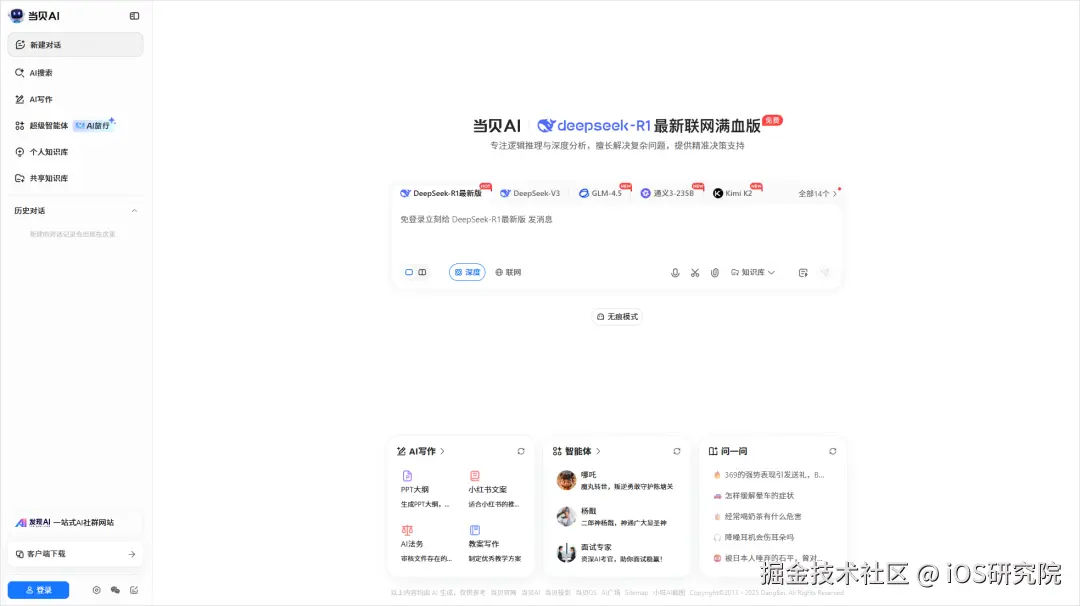Enable 无痕模式 incognito mode
This screenshot has height=606, width=1080.
[x=617, y=316]
